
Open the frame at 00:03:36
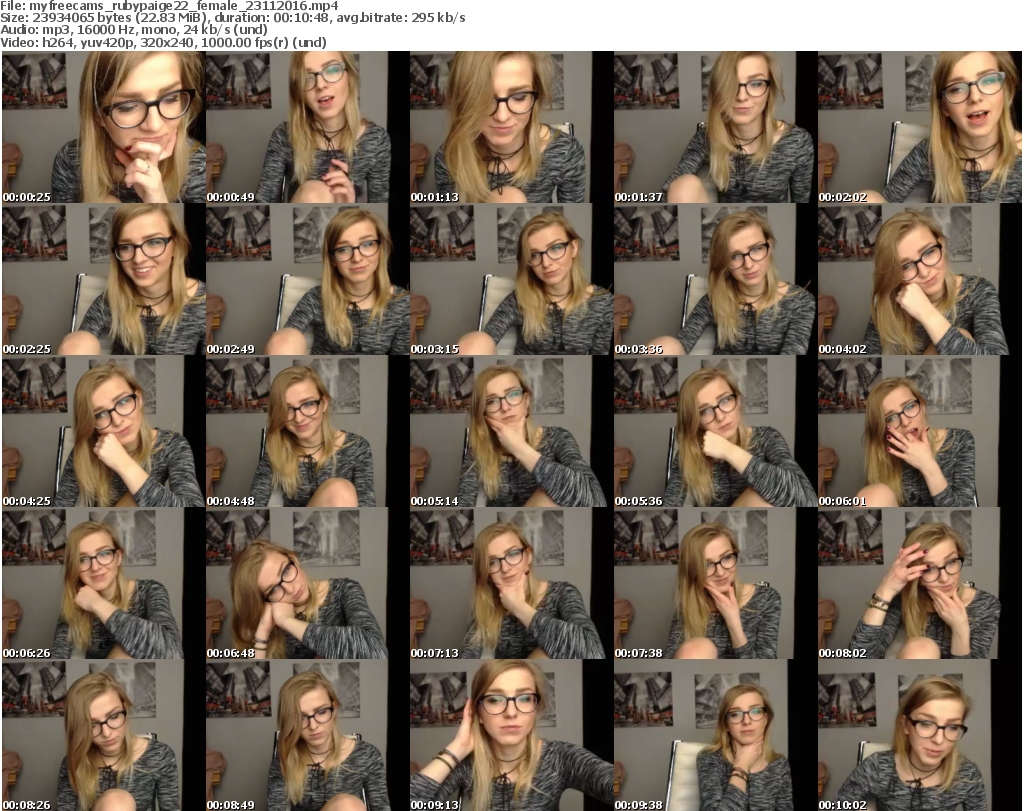[715, 279]
